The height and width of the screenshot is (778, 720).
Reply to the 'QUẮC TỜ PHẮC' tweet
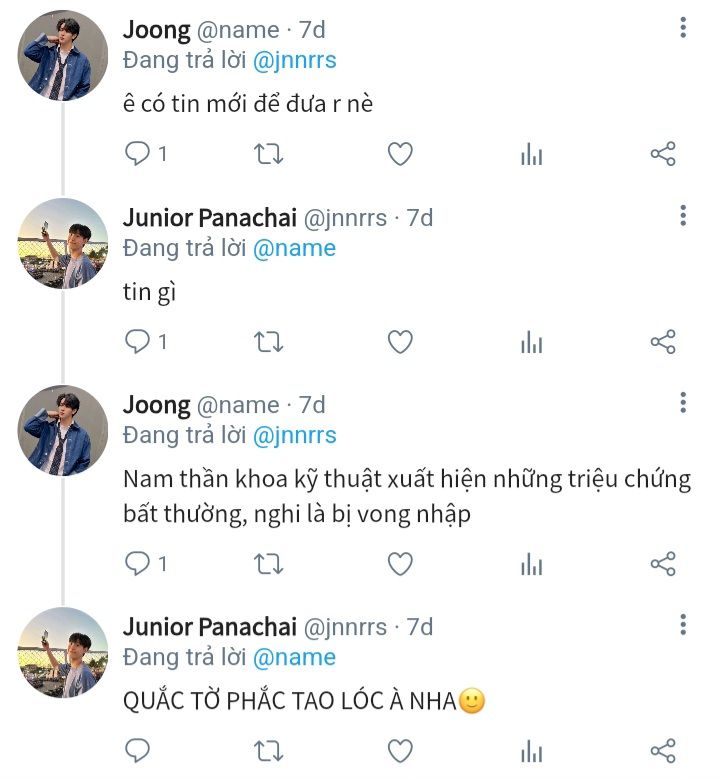[x=137, y=750]
